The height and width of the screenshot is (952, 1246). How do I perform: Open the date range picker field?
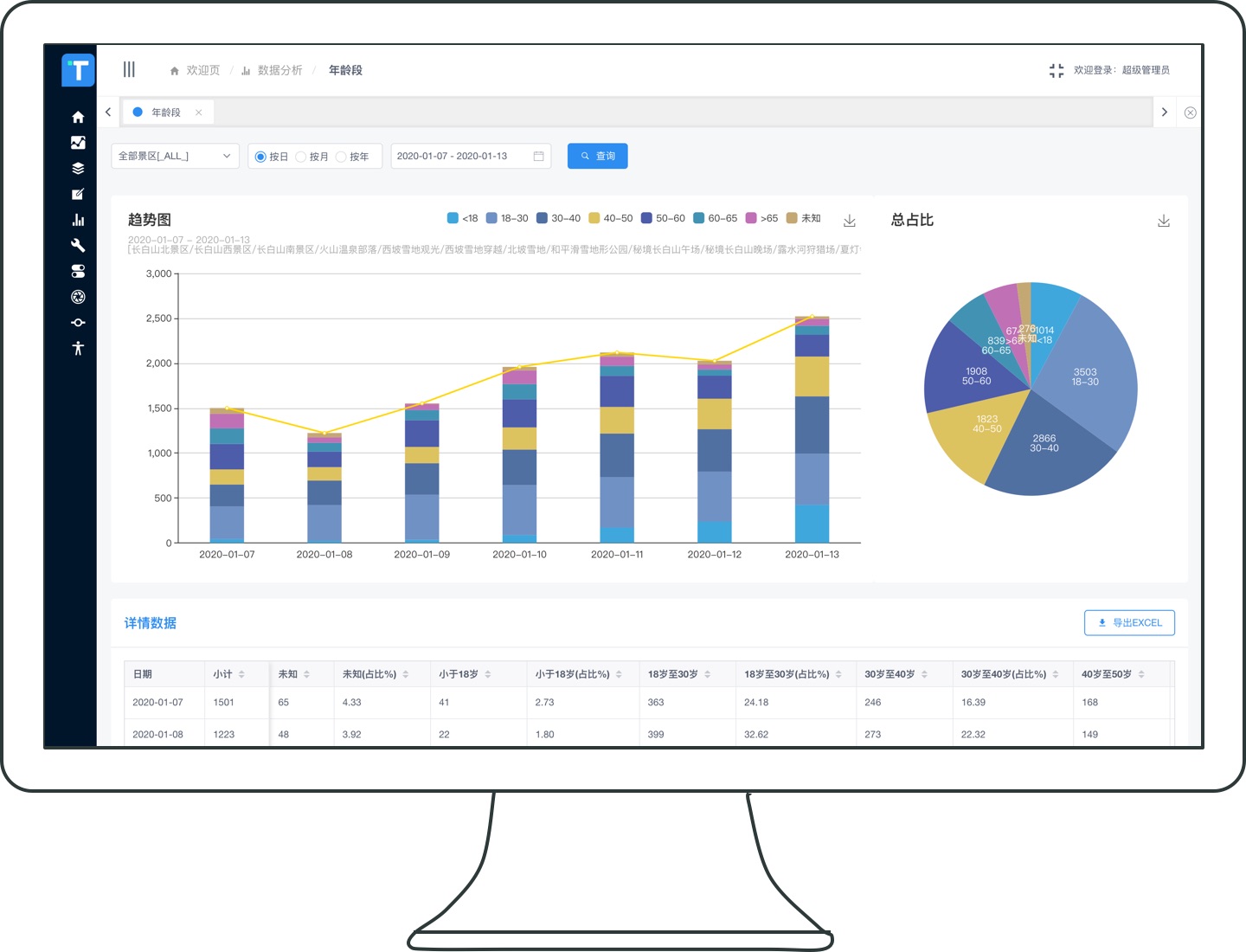pos(470,156)
